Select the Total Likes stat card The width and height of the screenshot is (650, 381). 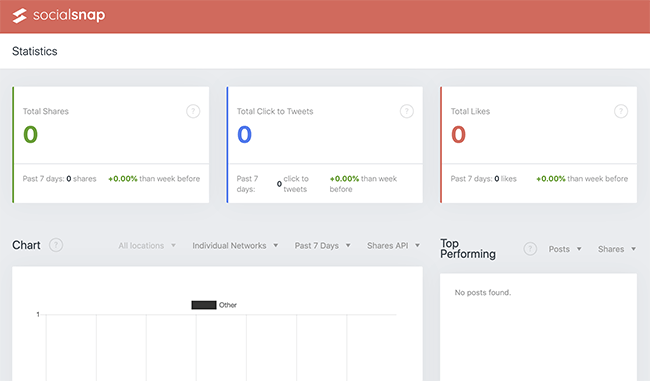[x=538, y=145]
